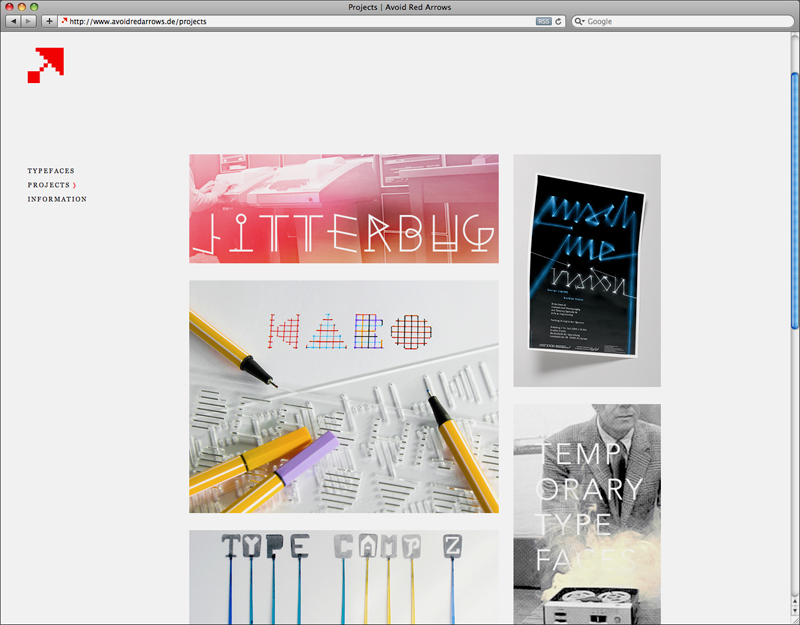
Task: Open the Jitterbug project banner
Action: pos(344,209)
